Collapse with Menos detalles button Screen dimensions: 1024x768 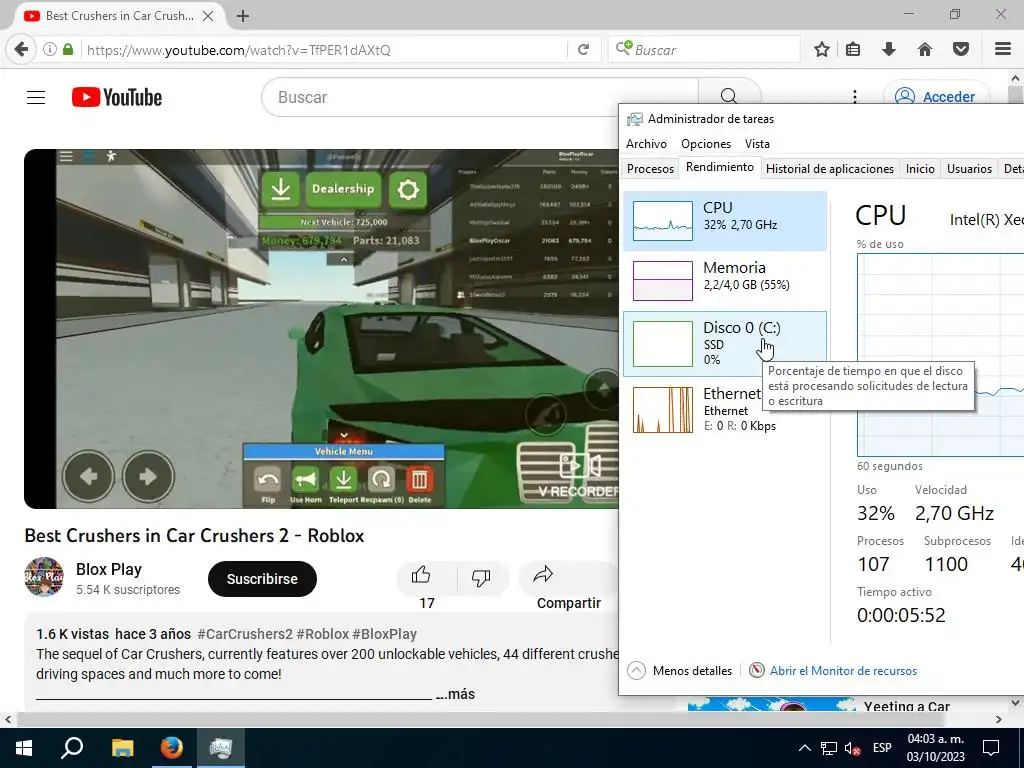point(680,671)
